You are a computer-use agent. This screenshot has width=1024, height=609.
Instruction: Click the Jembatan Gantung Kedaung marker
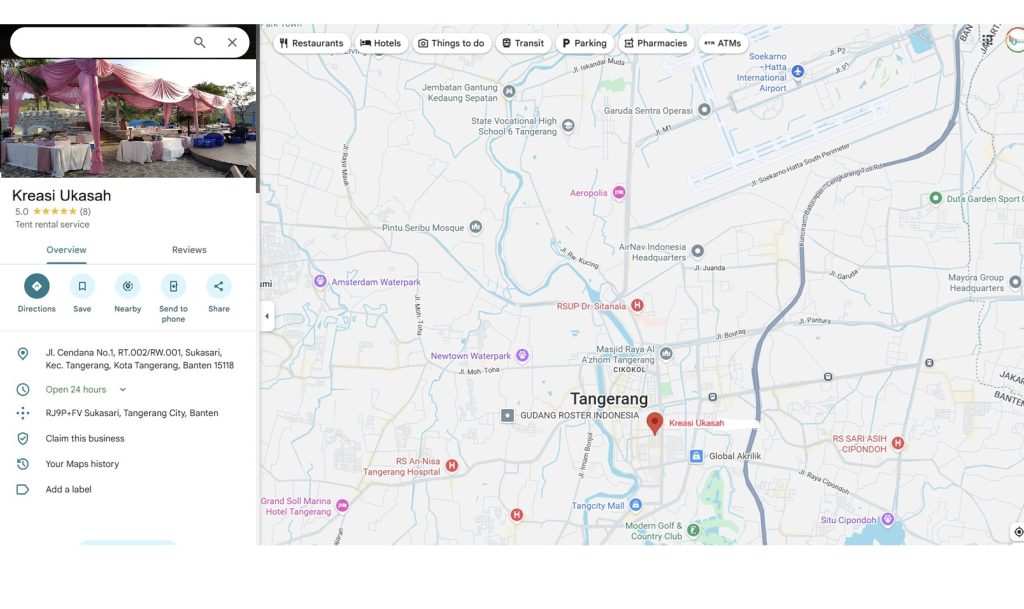509,91
